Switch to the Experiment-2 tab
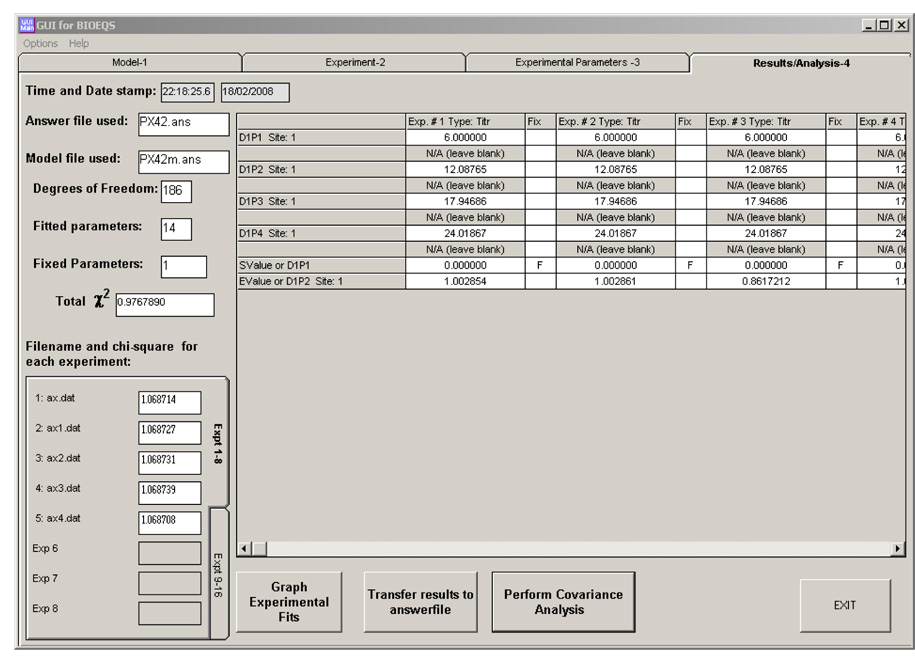Screen dimensions: 915x663 coord(355,62)
